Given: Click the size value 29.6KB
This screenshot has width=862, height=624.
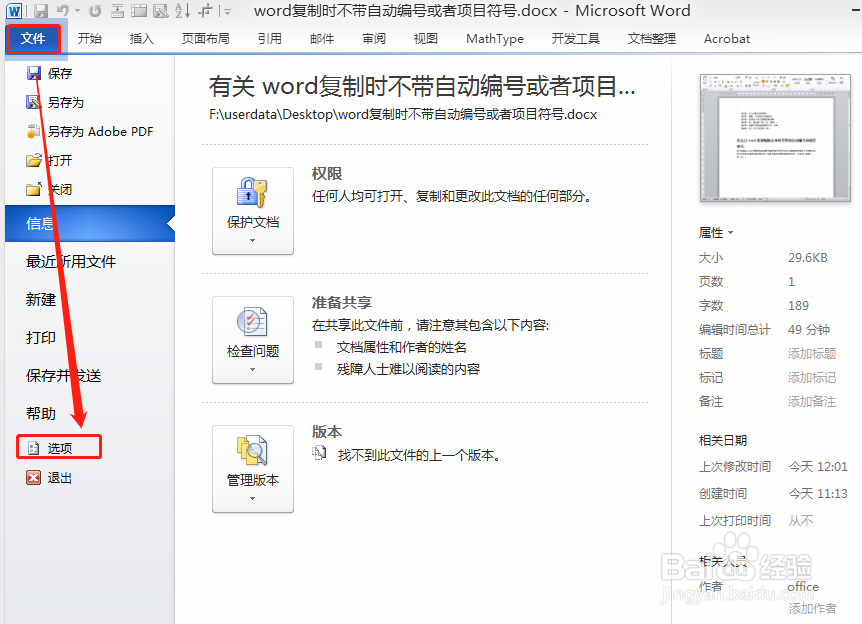Looking at the screenshot, I should coord(808,258).
